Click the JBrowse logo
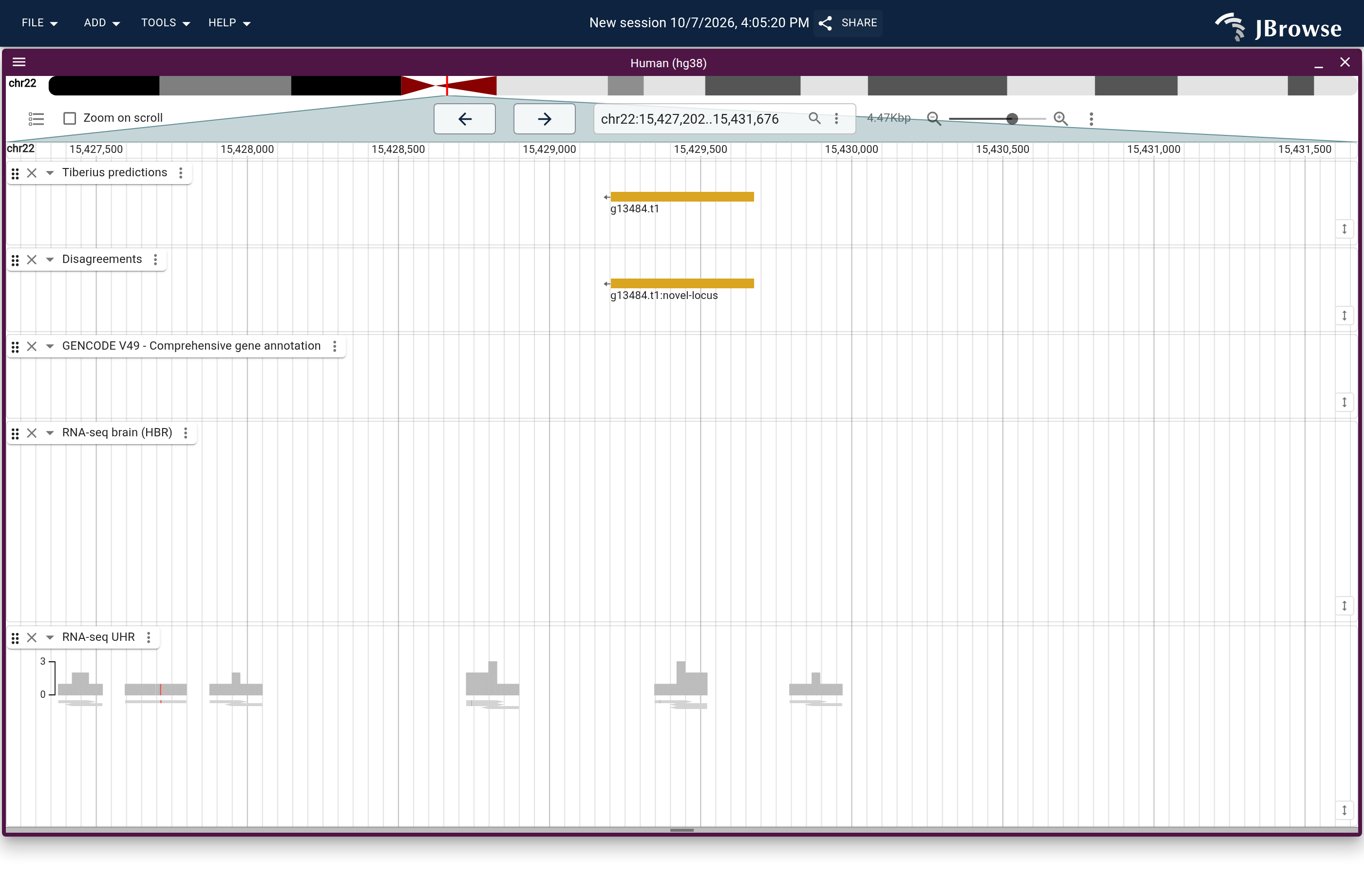The height and width of the screenshot is (896, 1364). click(x=1278, y=26)
